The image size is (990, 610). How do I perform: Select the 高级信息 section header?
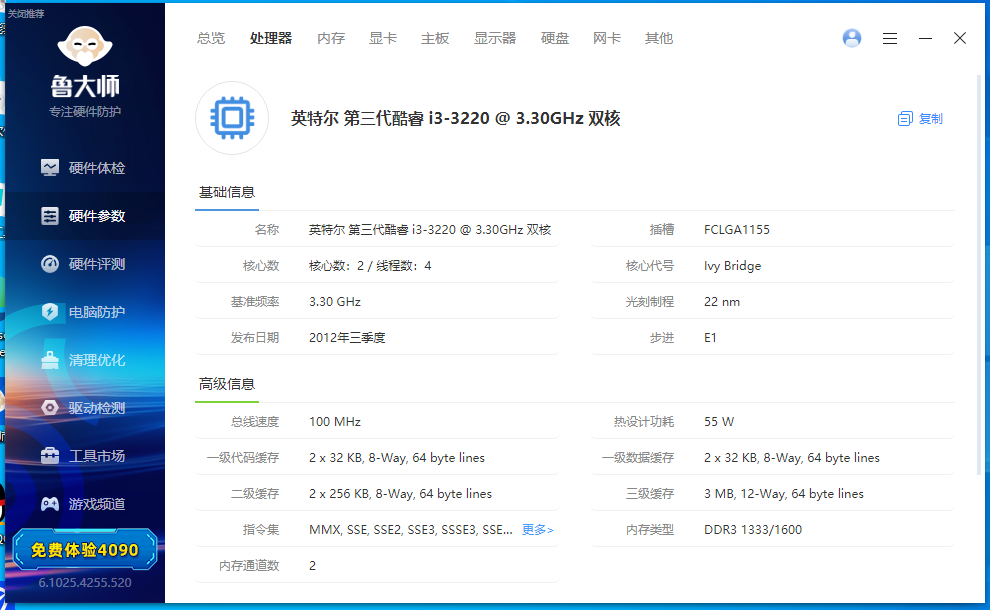(227, 385)
